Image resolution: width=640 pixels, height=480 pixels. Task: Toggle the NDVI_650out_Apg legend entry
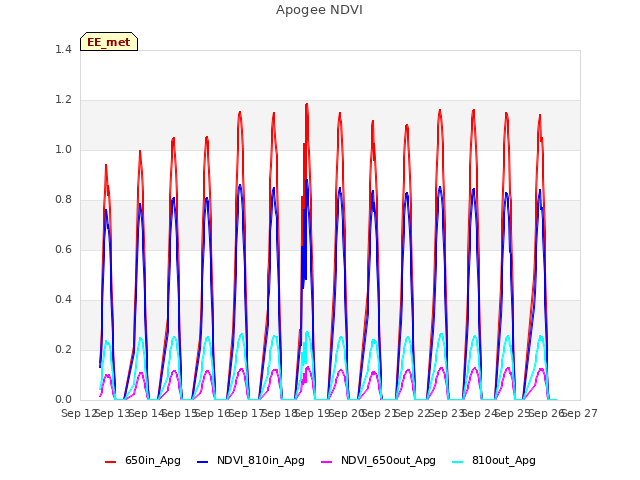[378, 460]
